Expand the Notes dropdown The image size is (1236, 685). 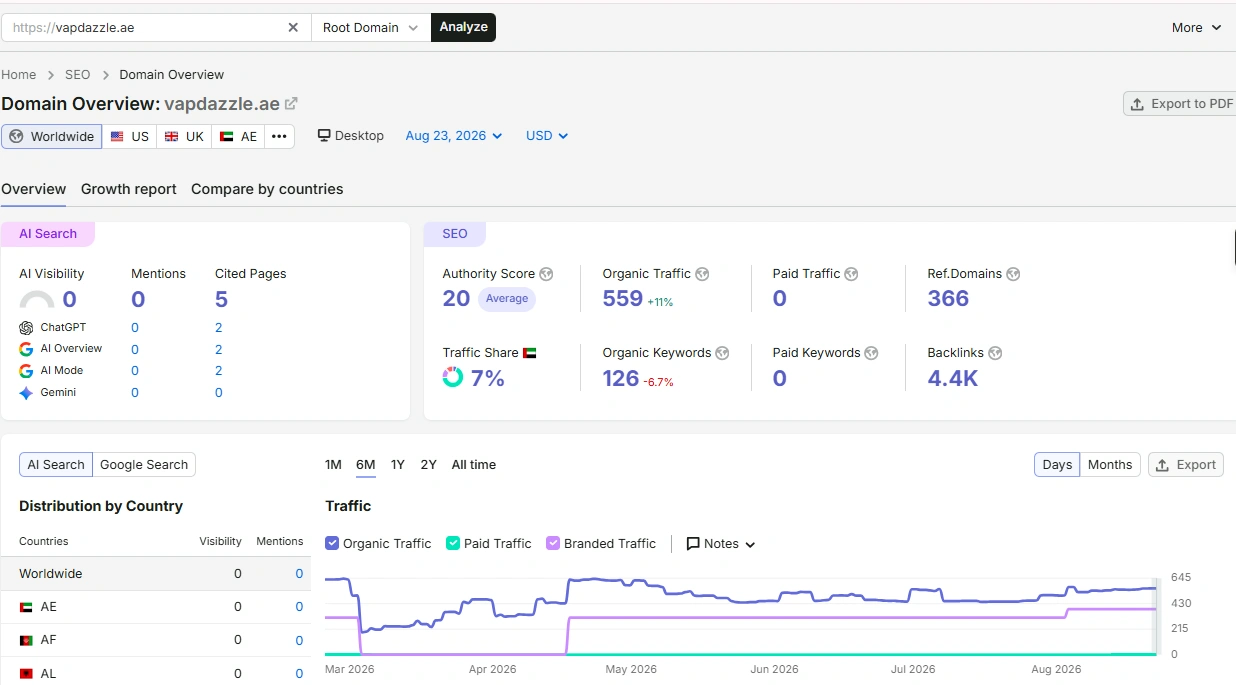point(721,544)
